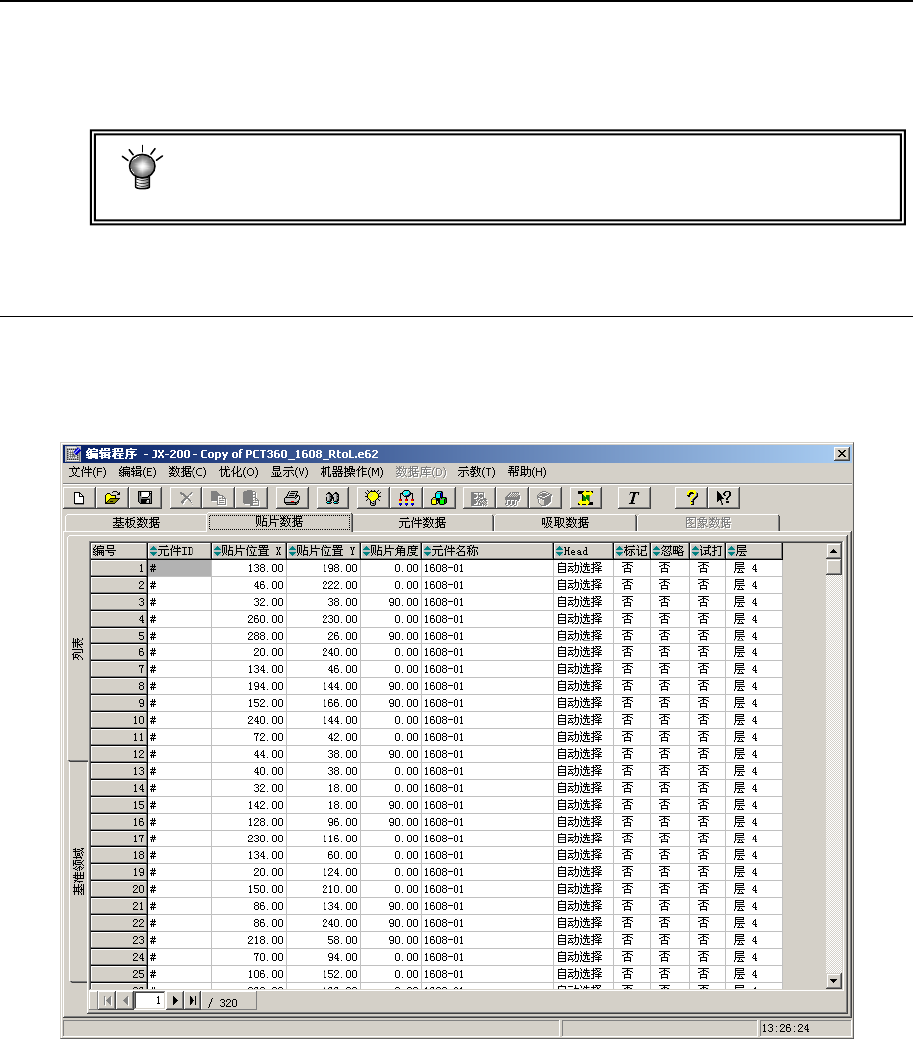
Task: Open the 优化(O) menu
Action: 239,472
